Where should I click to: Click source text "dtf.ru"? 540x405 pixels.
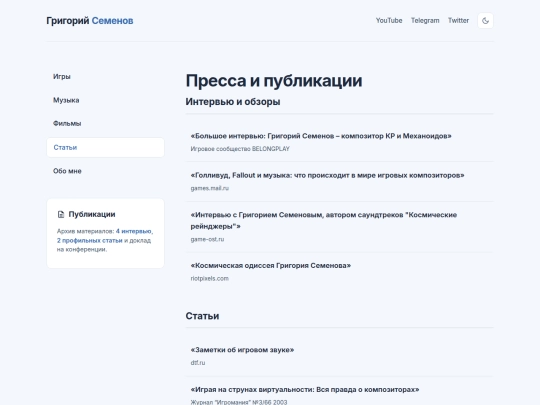click(x=198, y=363)
